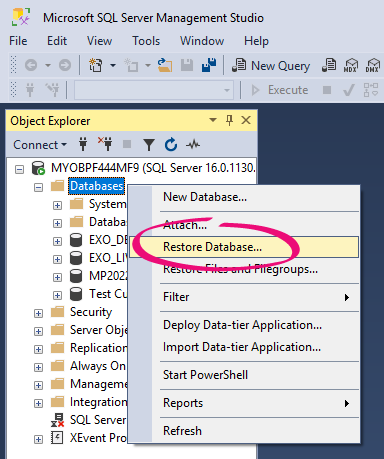Screen dimensions: 384x459
Task: Open the Filter submenu in context menu
Action: pos(244,297)
